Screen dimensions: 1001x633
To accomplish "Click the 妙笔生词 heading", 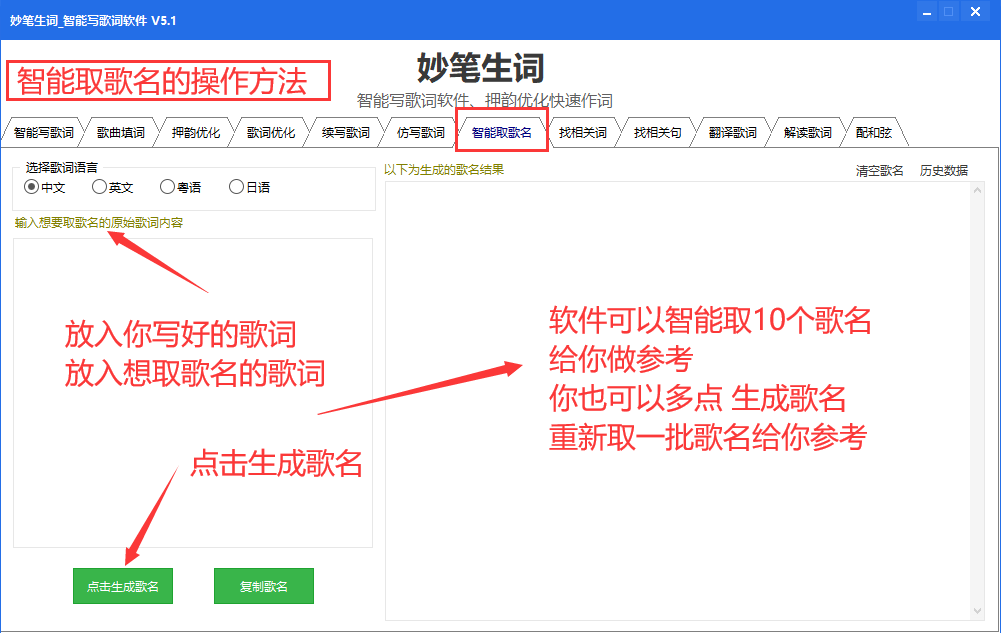I will (x=481, y=68).
